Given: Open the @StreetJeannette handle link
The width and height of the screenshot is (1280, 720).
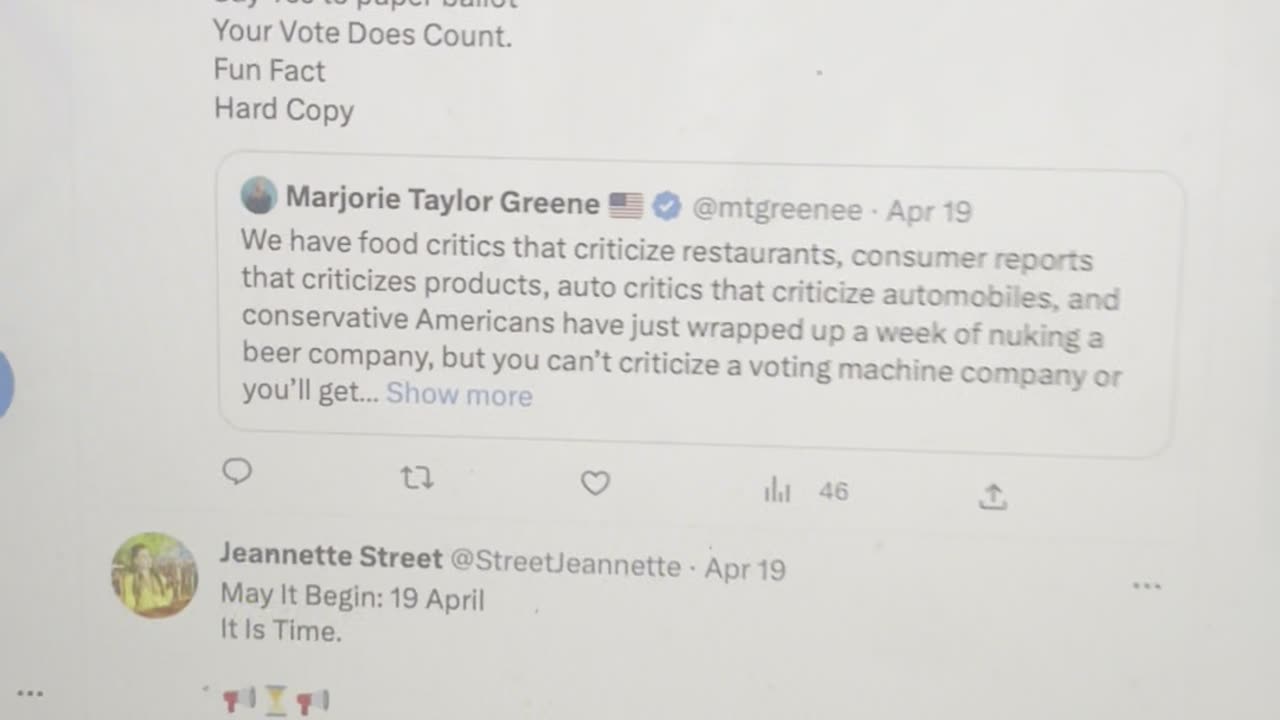Looking at the screenshot, I should pyautogui.click(x=565, y=563).
